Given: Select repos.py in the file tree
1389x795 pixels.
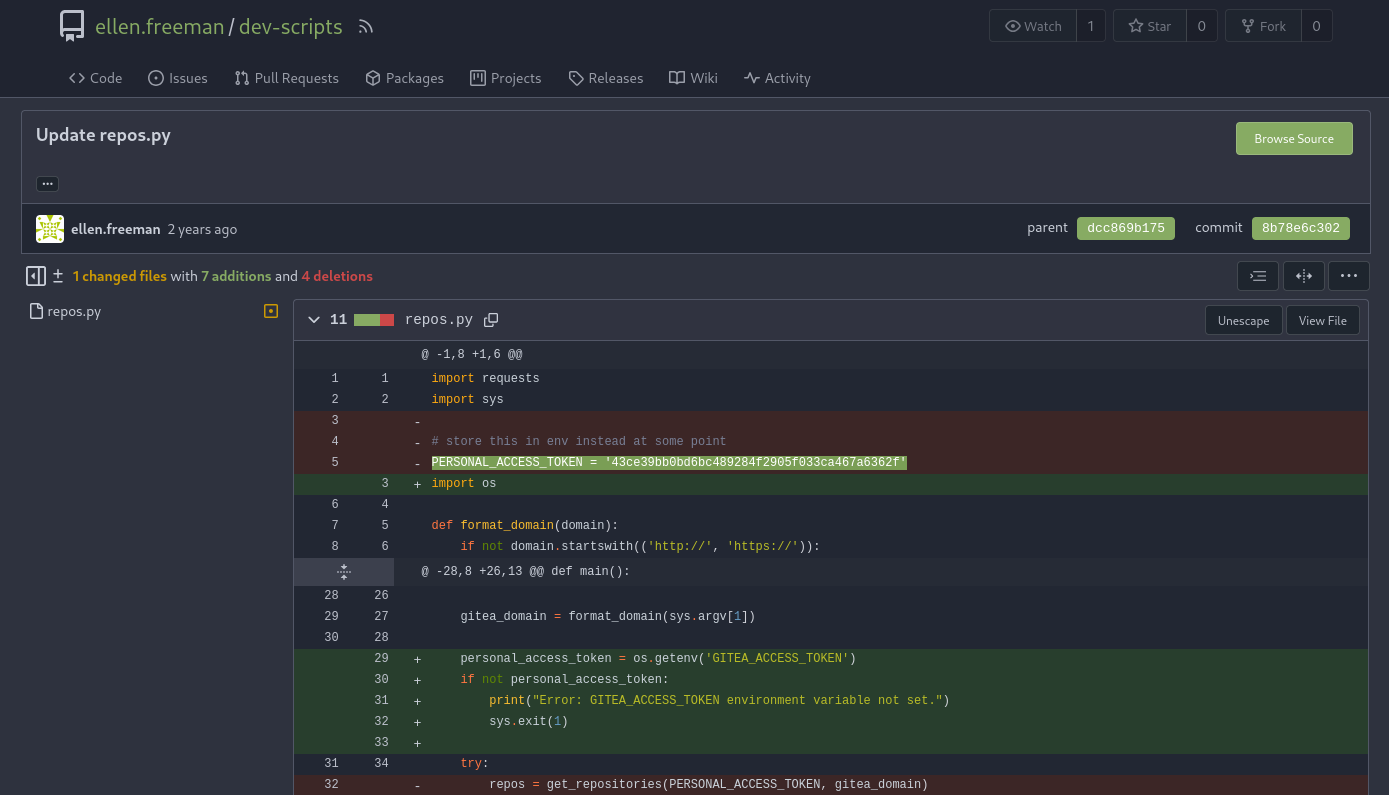Looking at the screenshot, I should point(74,311).
